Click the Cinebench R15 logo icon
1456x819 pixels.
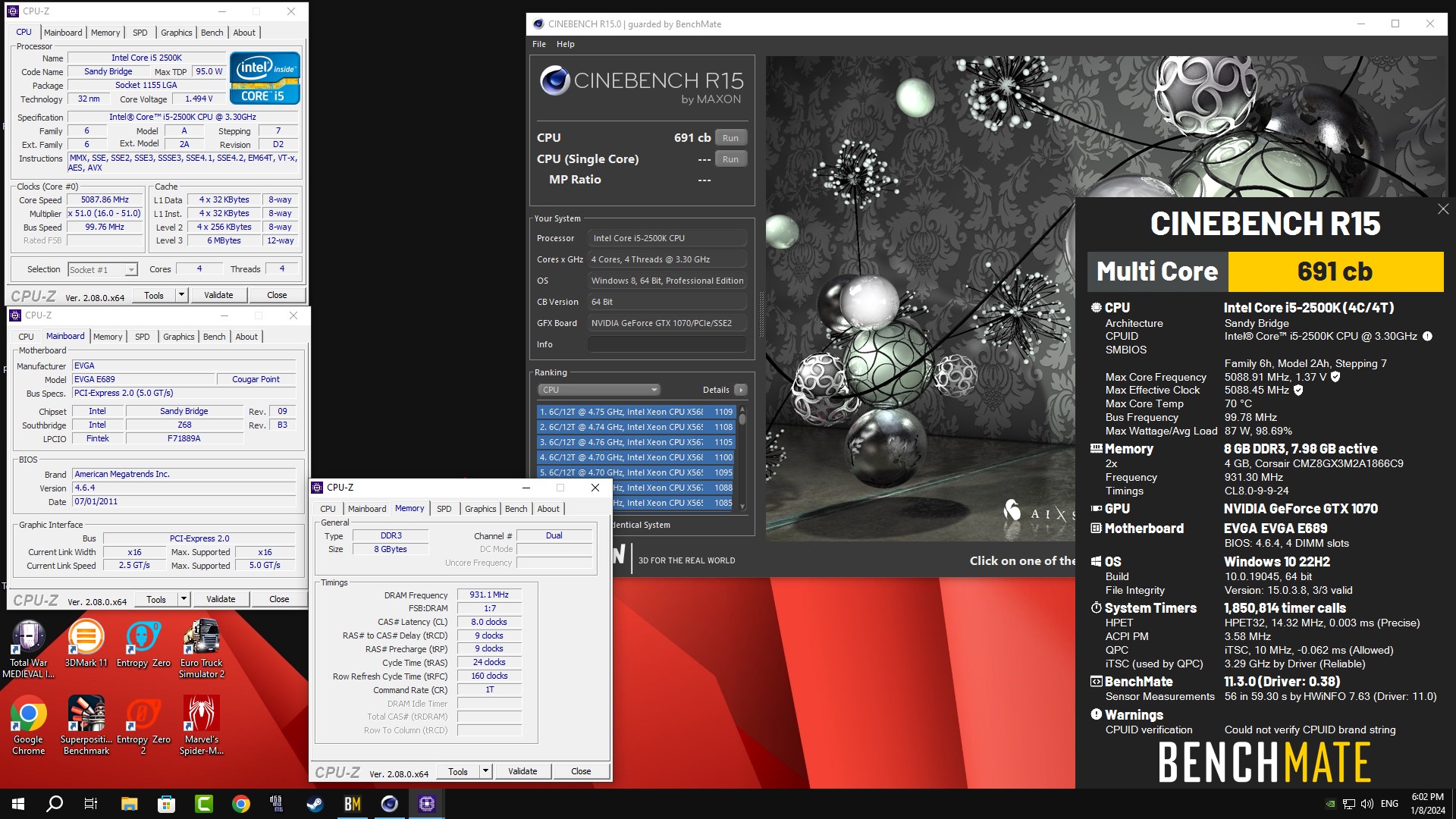pos(555,80)
